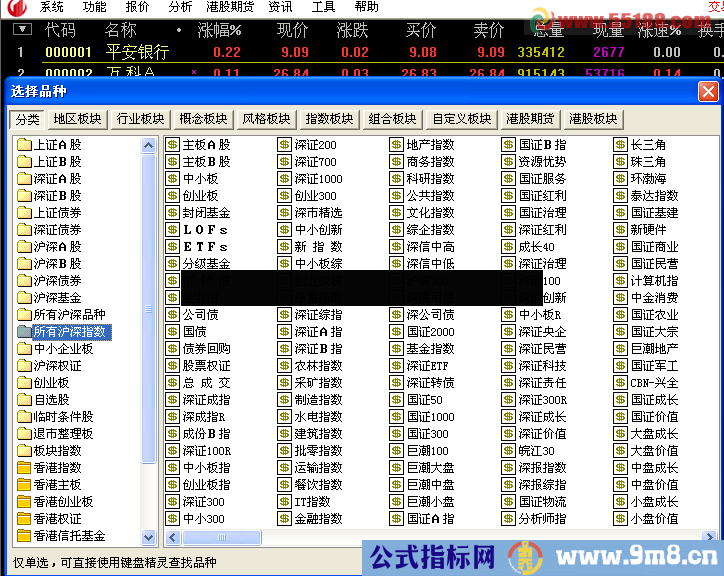Open the 分析 menu
The image size is (724, 576).
[180, 7]
